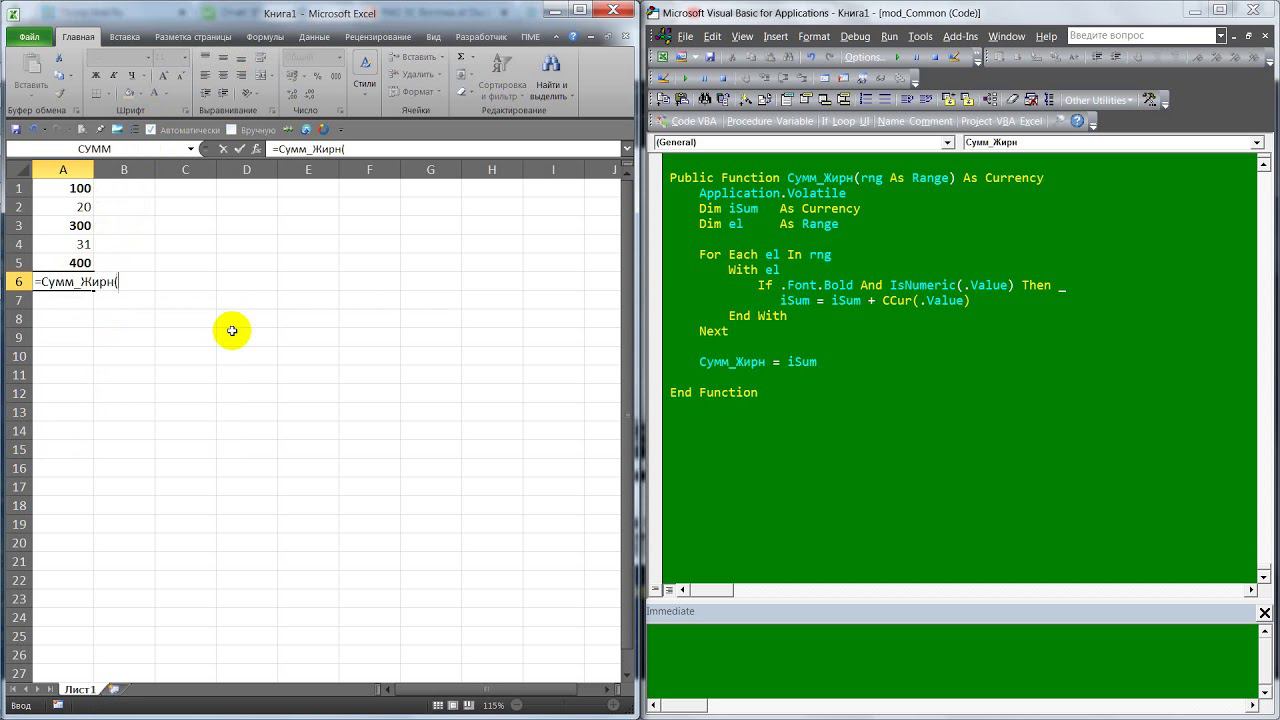1280x720 pixels.
Task: Open the Debug menu in VBA editor
Action: pyautogui.click(x=855, y=36)
